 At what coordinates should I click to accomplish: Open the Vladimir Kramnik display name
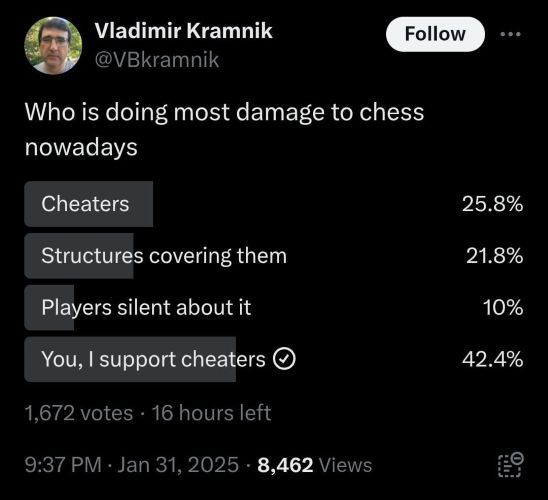(183, 30)
